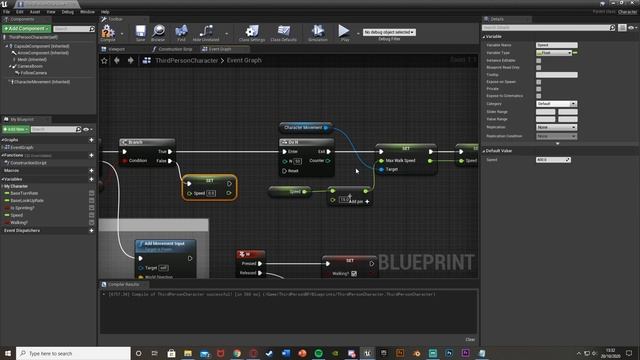Click the Save toolbar icon
Screen dimensions: 640x360
[x=140, y=32]
